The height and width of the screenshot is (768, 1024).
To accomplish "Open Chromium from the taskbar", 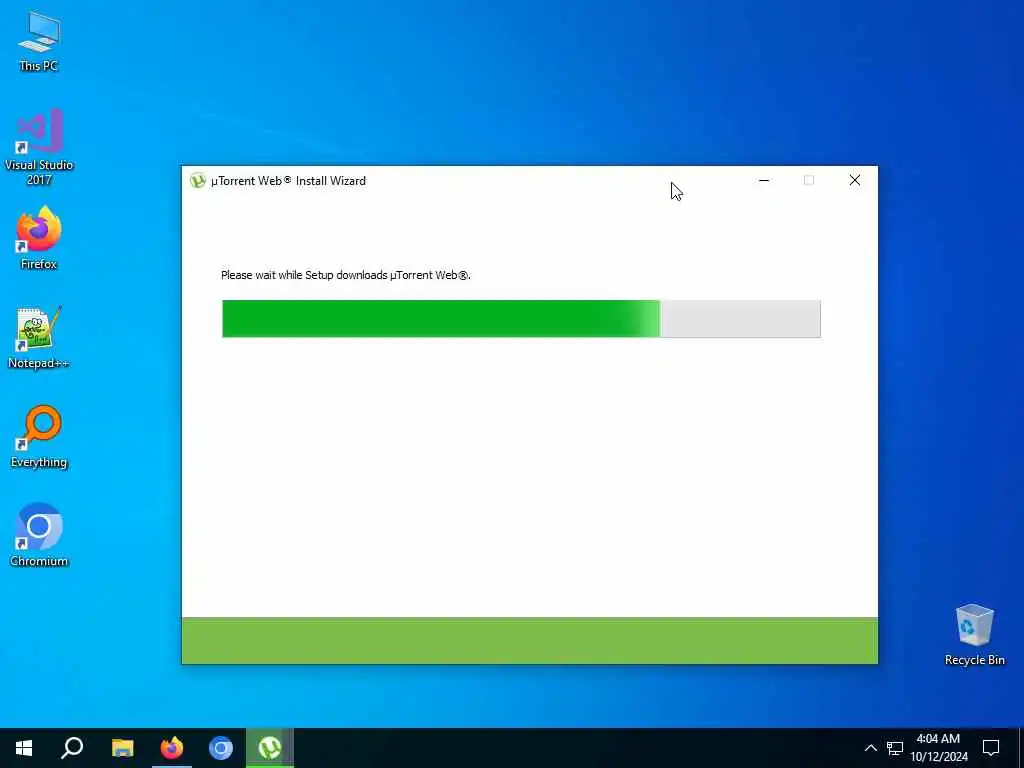I will click(221, 748).
